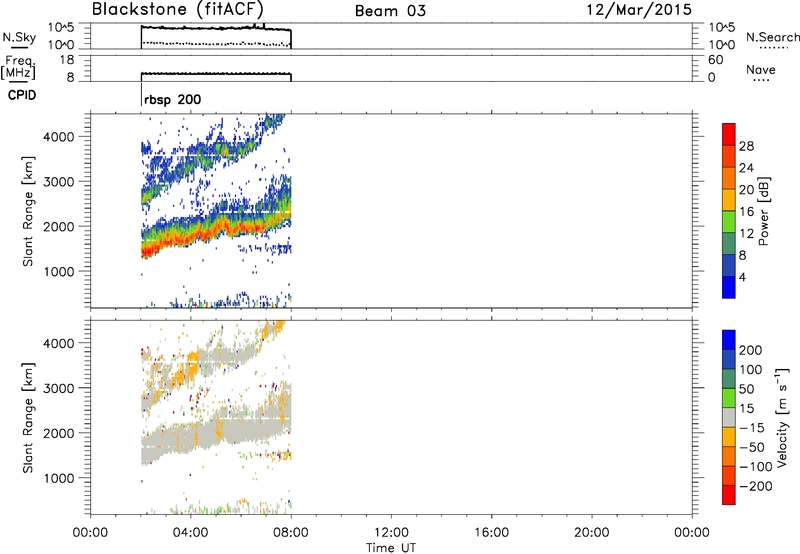
Task: Click the power panel "Slant Range [km]" label
Action: [28, 211]
